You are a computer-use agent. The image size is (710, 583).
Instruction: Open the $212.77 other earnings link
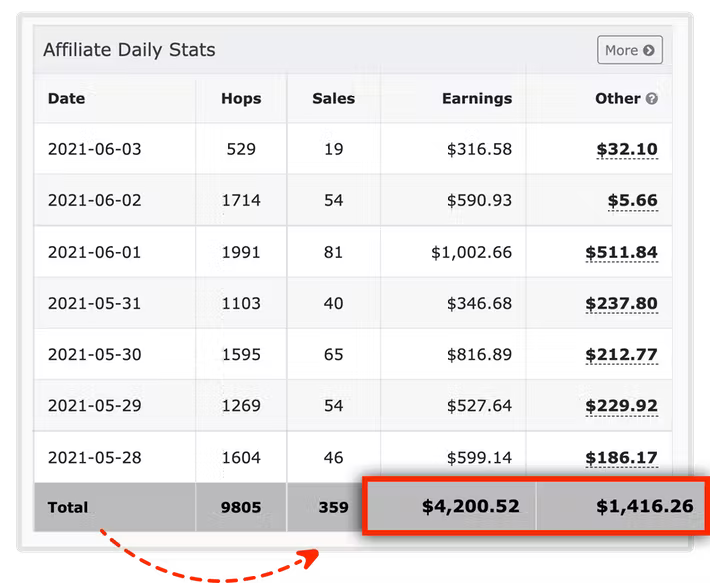pos(621,355)
